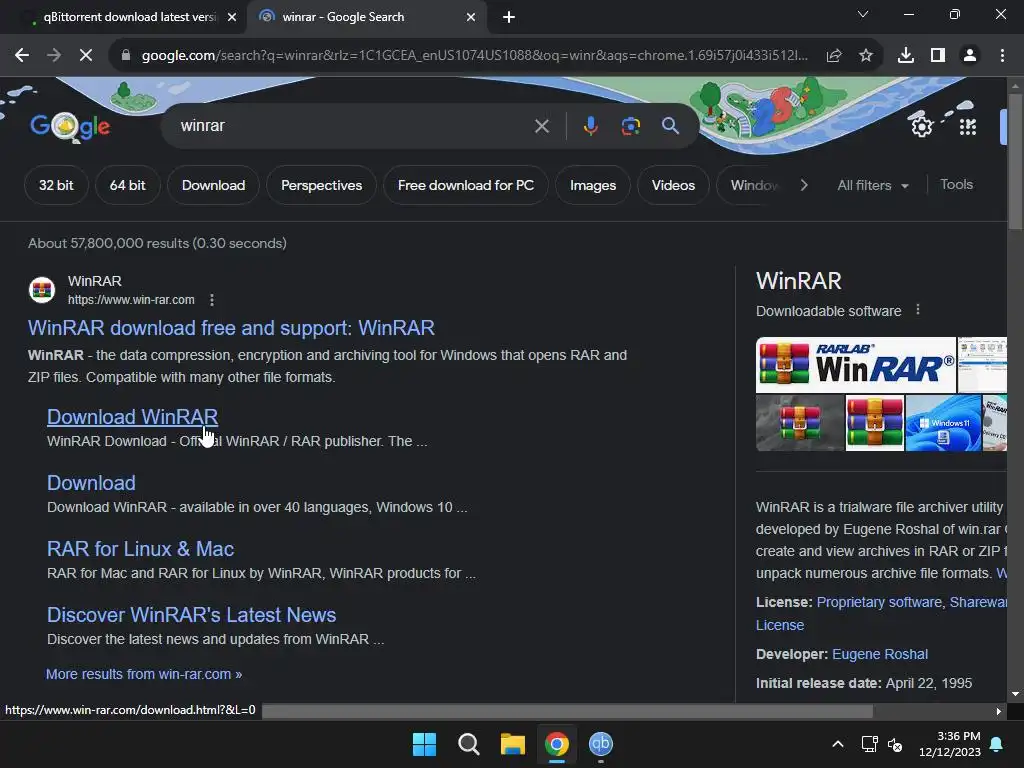Open knowledge panel more options dots

[x=918, y=310]
